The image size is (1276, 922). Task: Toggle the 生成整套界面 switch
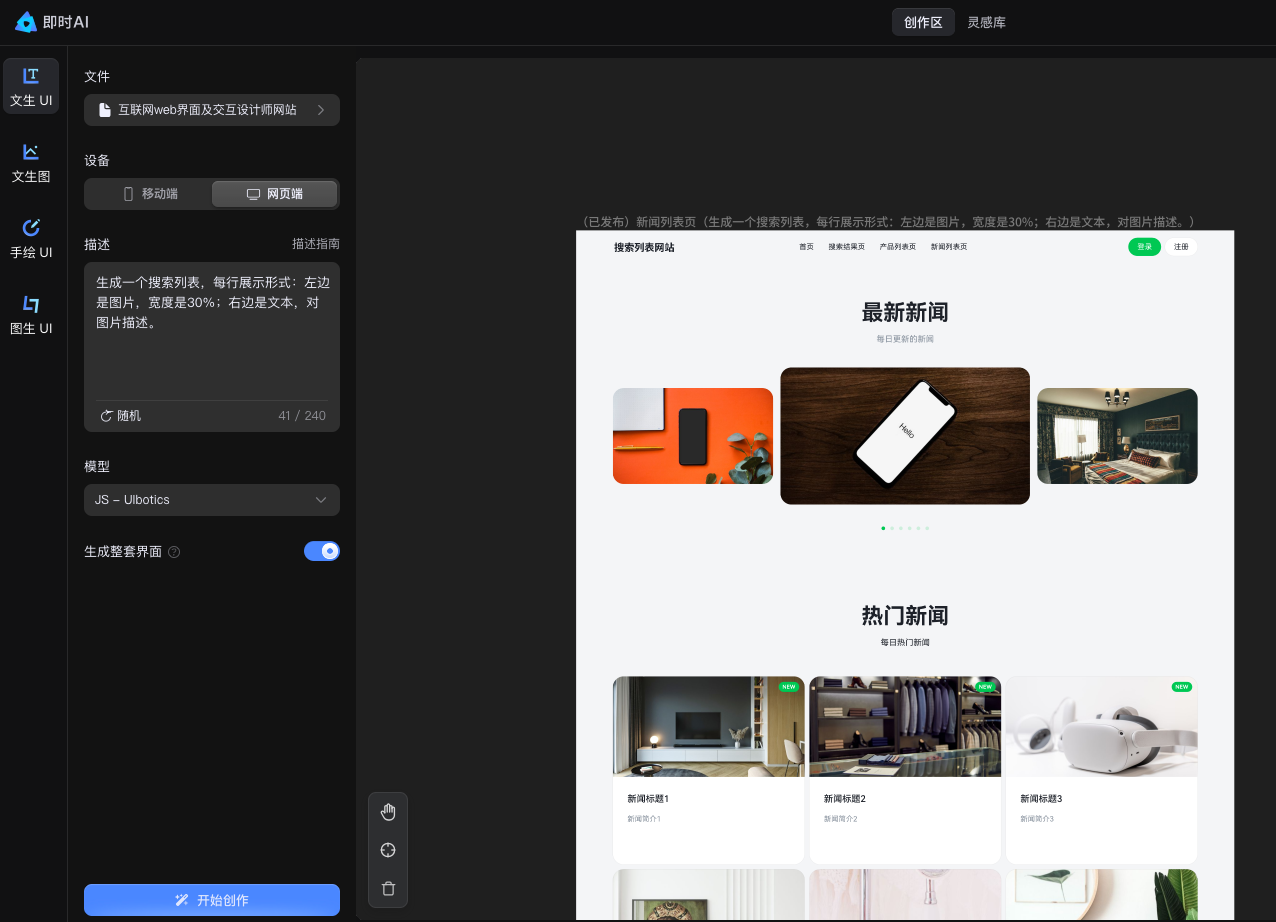coord(321,551)
